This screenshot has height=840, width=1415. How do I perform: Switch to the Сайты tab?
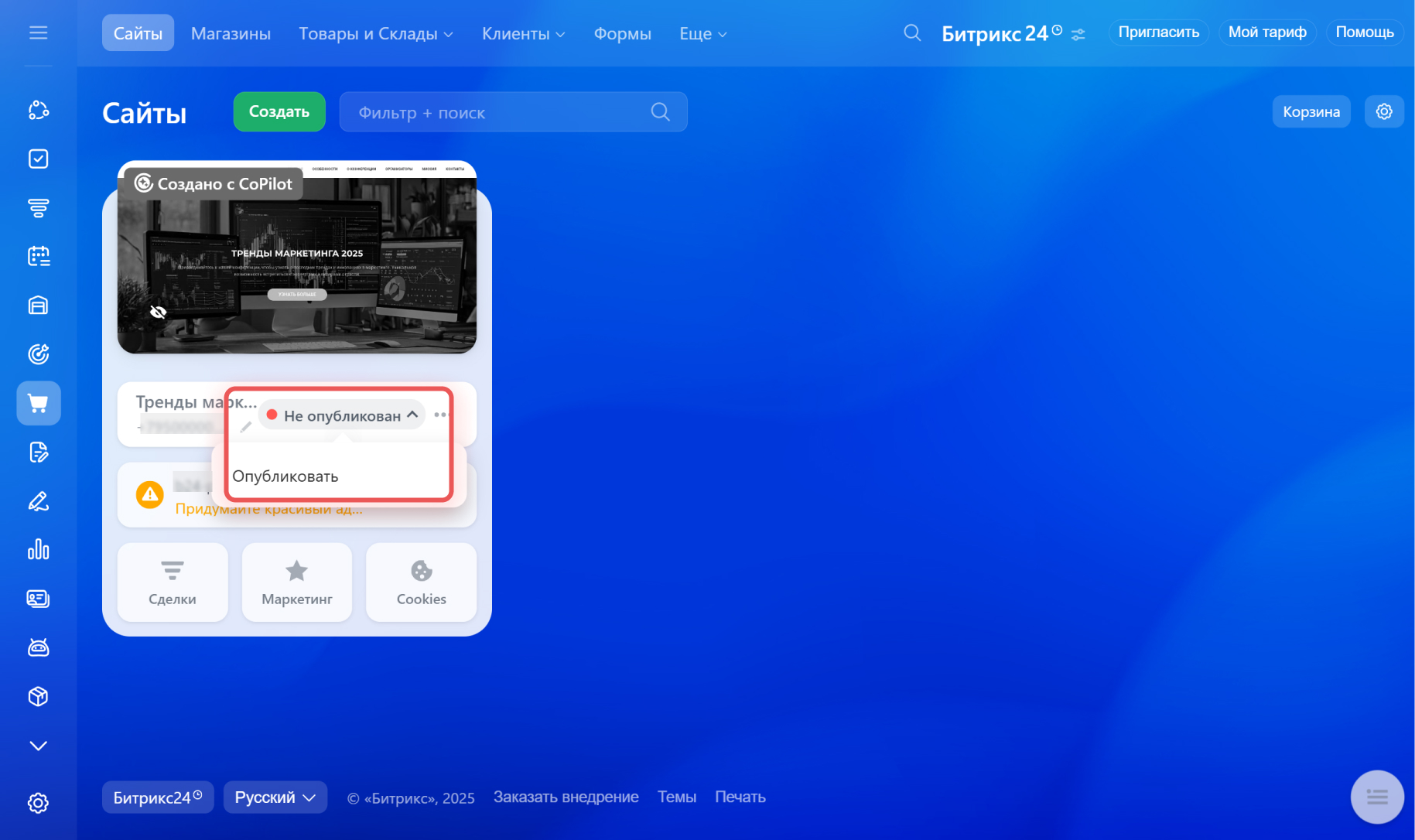pos(138,32)
